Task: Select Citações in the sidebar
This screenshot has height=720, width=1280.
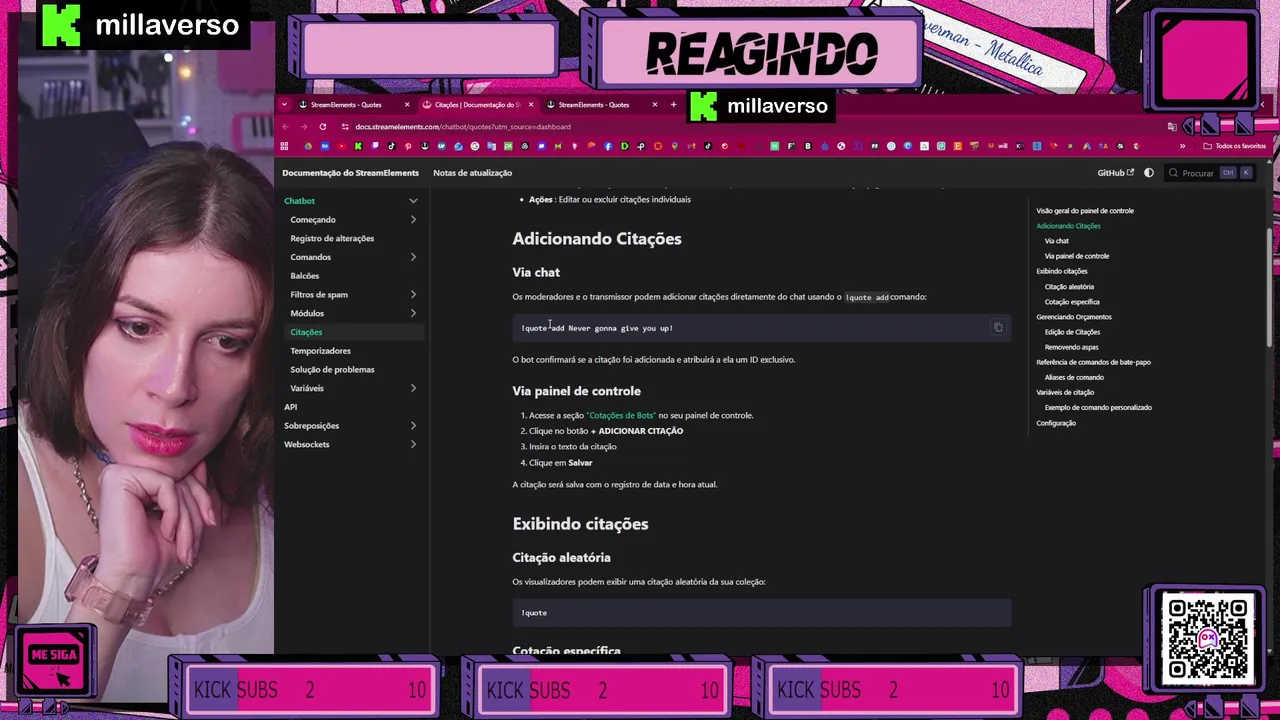Action: click(x=306, y=332)
